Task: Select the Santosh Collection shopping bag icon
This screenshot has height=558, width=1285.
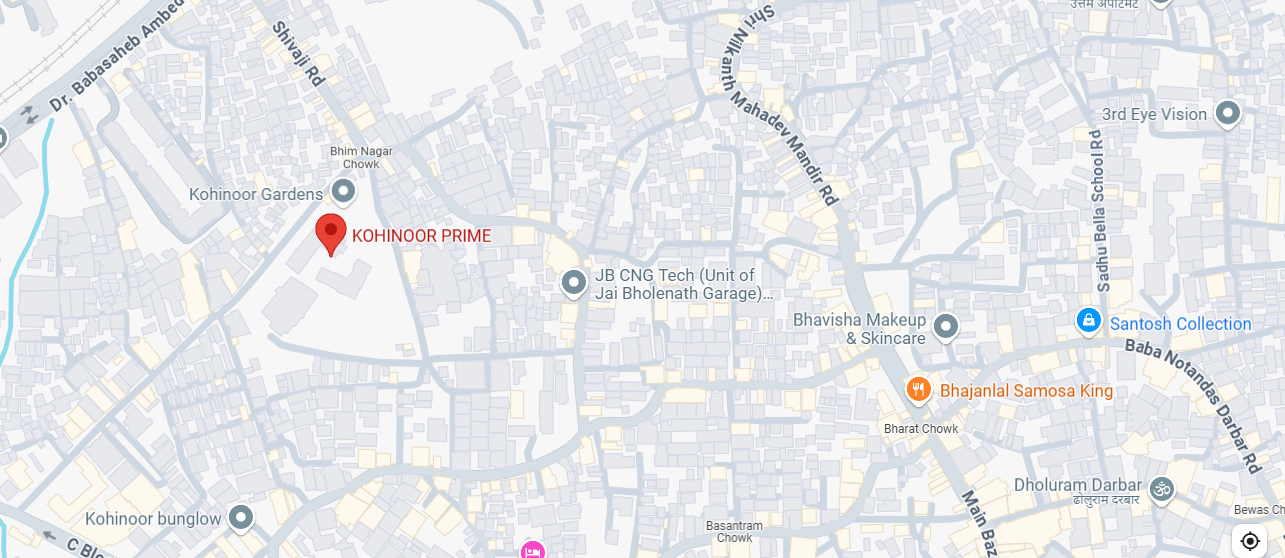Action: 1088,321
